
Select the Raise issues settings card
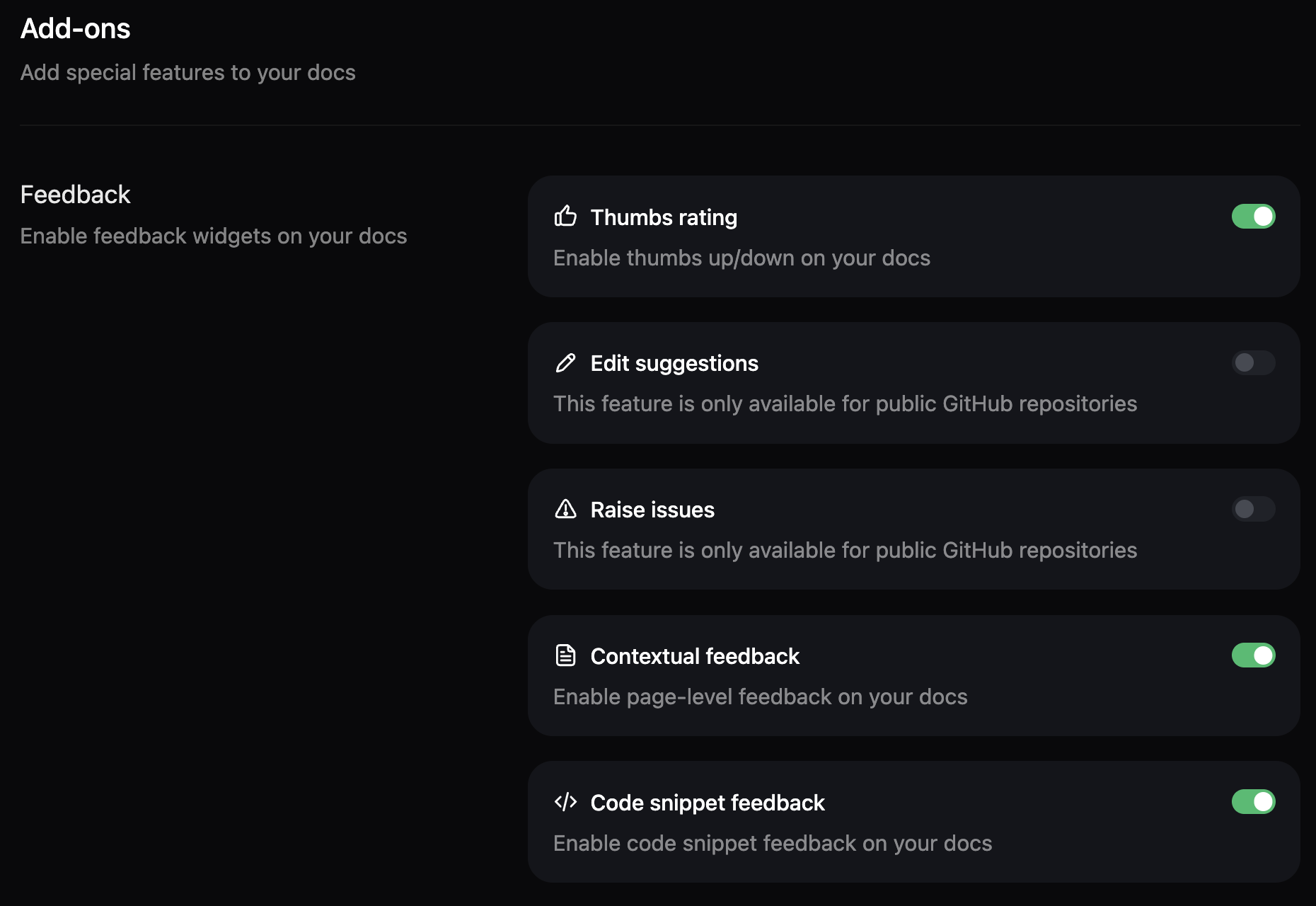(914, 529)
